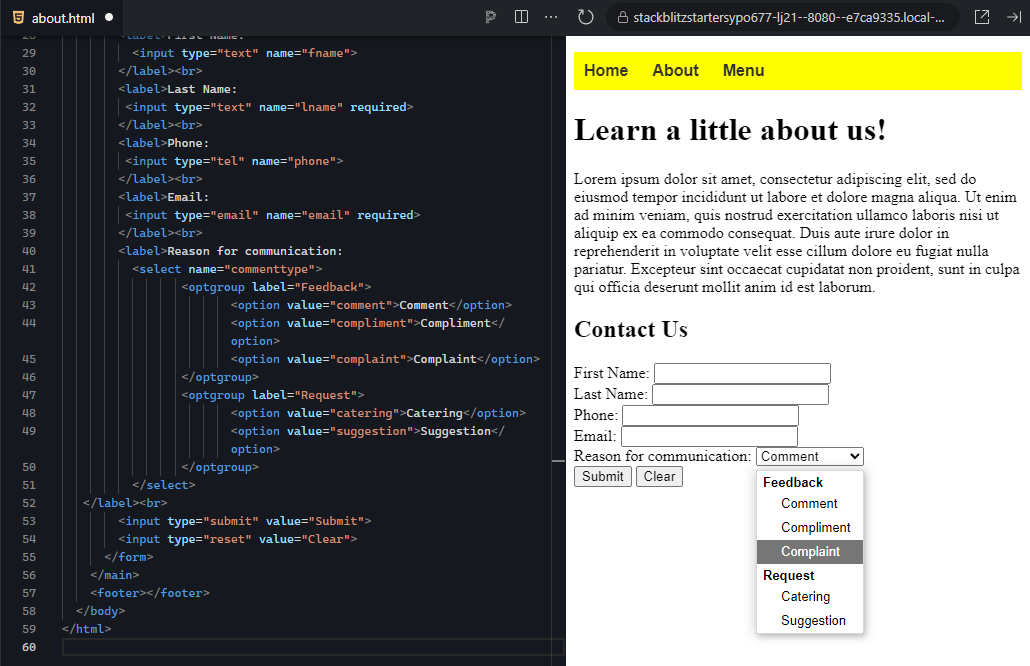Click the Prettier formatting icon in the toolbar
Screen dimensions: 1030x666
(488, 17)
